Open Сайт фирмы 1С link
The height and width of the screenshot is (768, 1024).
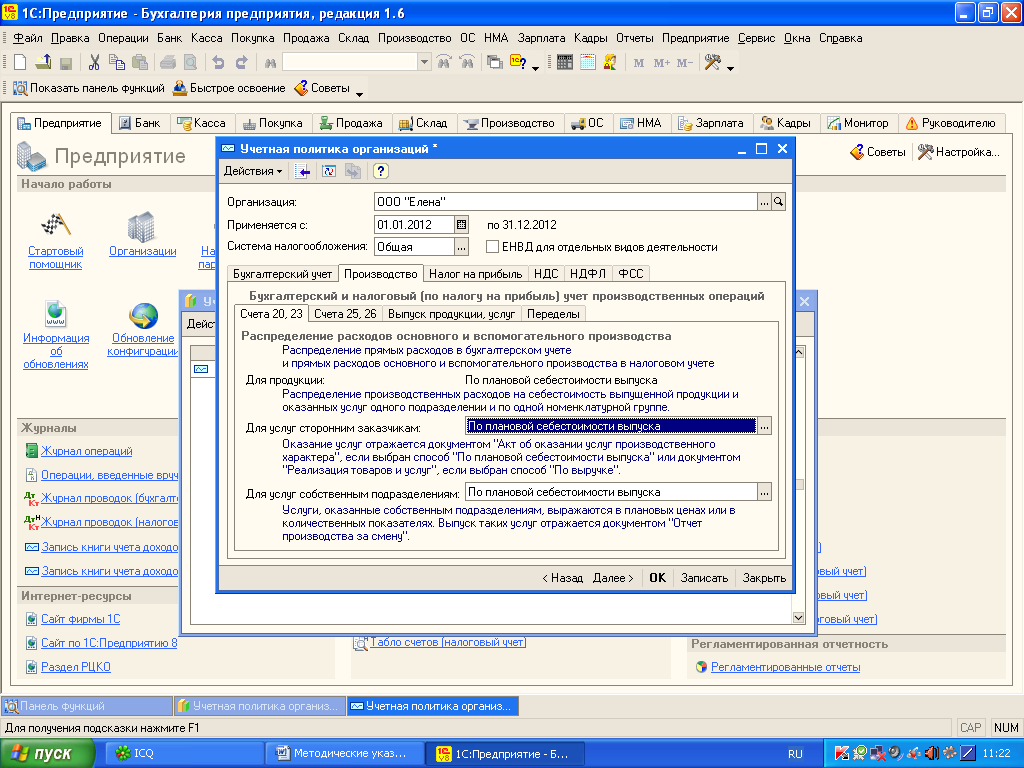tap(80, 619)
